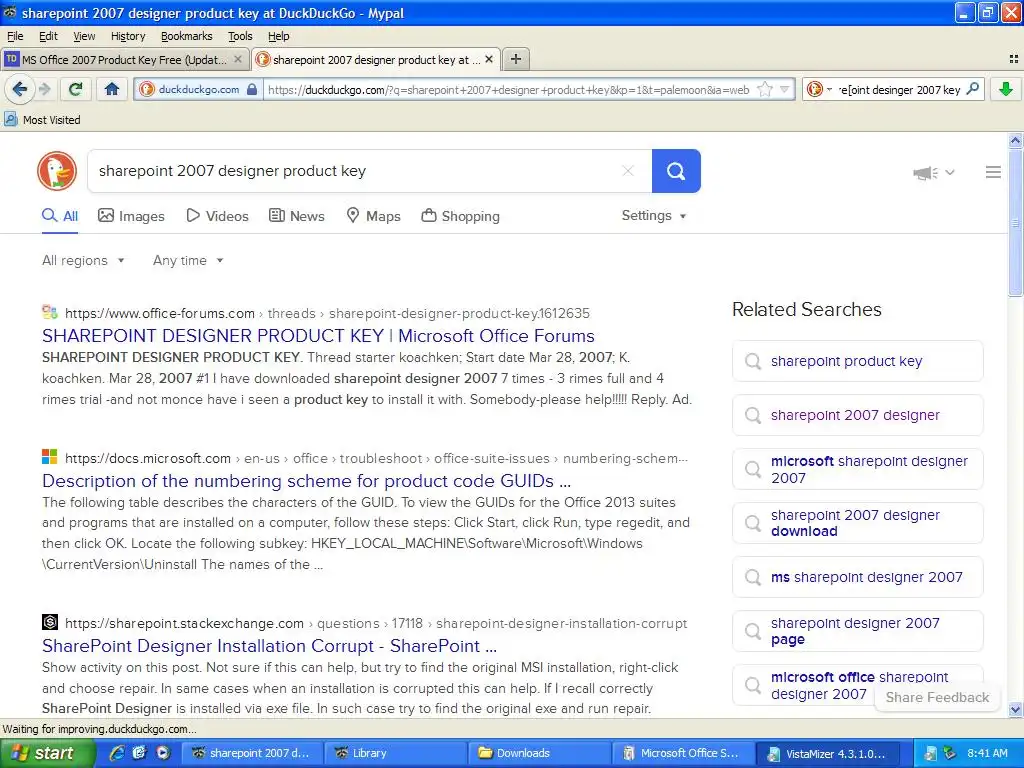
Task: Go forward with the Forward arrow button
Action: pos(44,89)
